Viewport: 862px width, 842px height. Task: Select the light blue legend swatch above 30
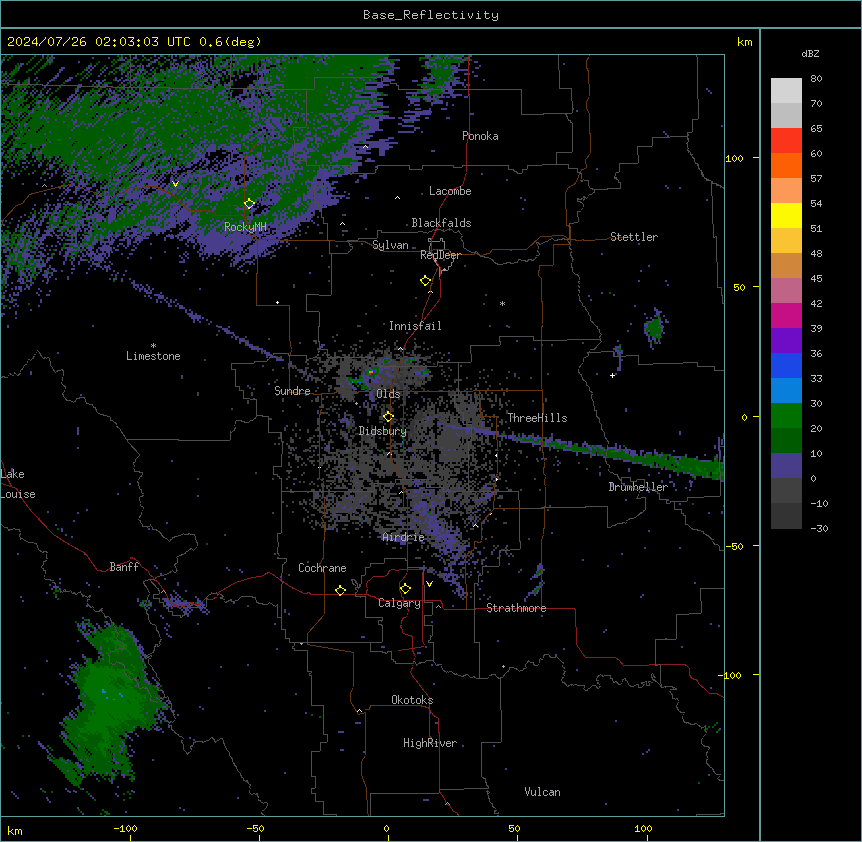click(786, 391)
